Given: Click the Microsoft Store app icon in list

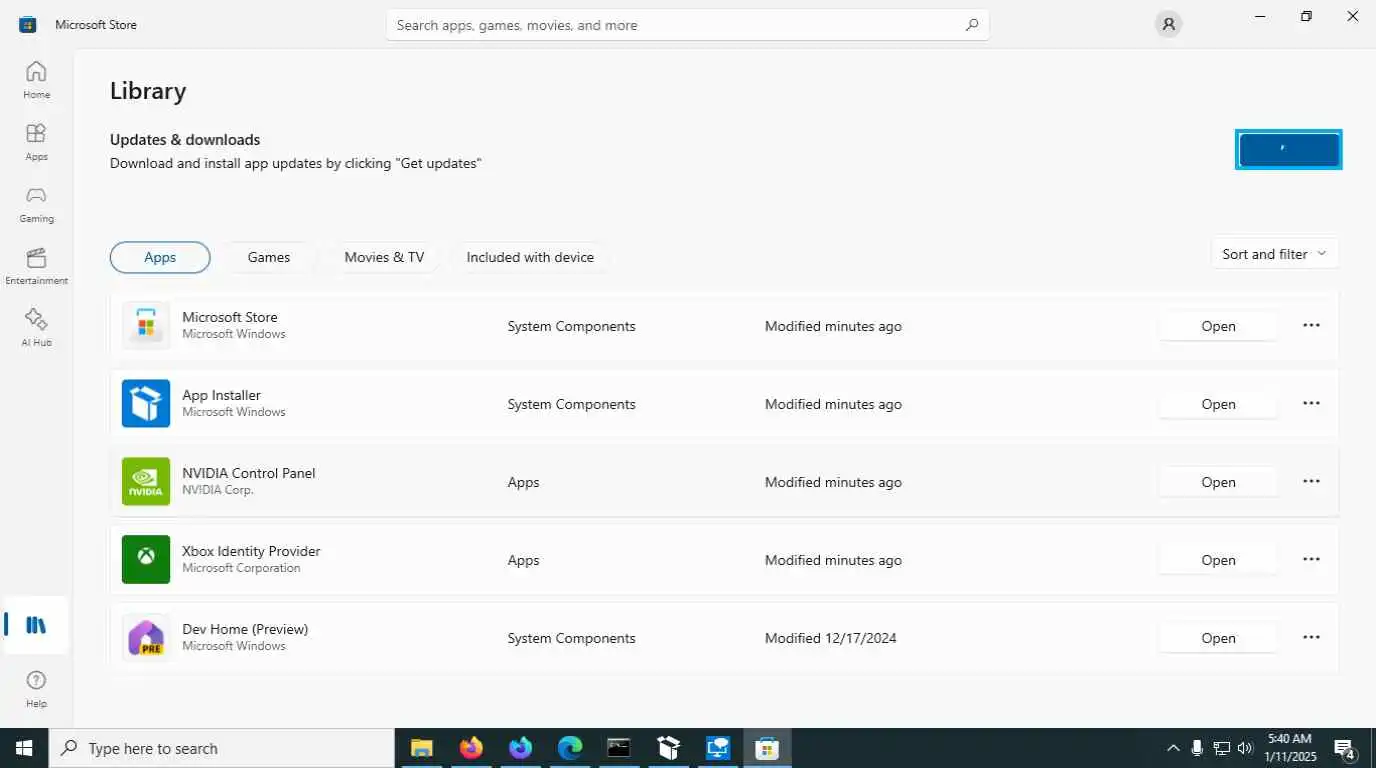Looking at the screenshot, I should click(146, 326).
